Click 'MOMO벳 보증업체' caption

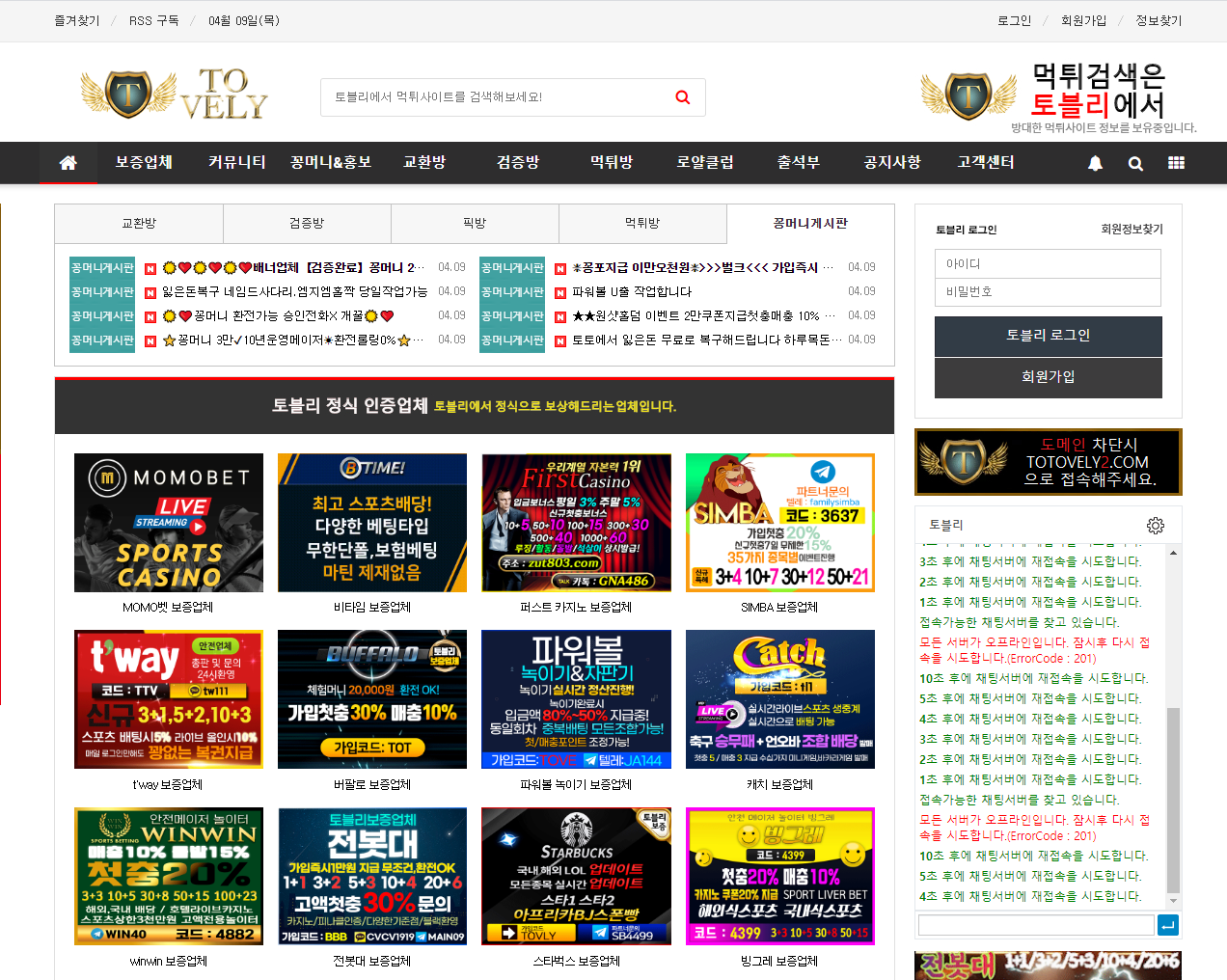click(168, 608)
